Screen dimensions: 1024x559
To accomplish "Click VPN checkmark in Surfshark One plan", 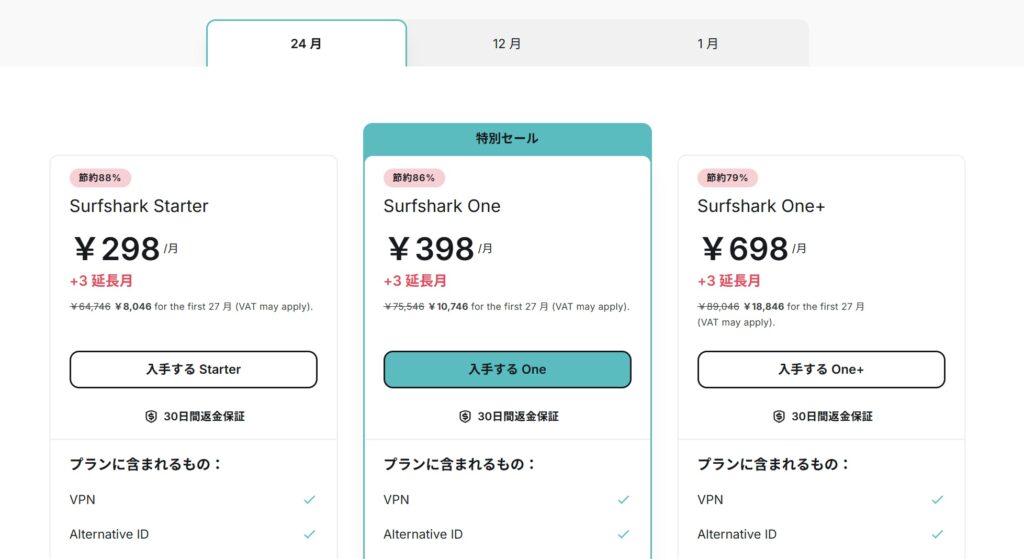I will (x=624, y=499).
